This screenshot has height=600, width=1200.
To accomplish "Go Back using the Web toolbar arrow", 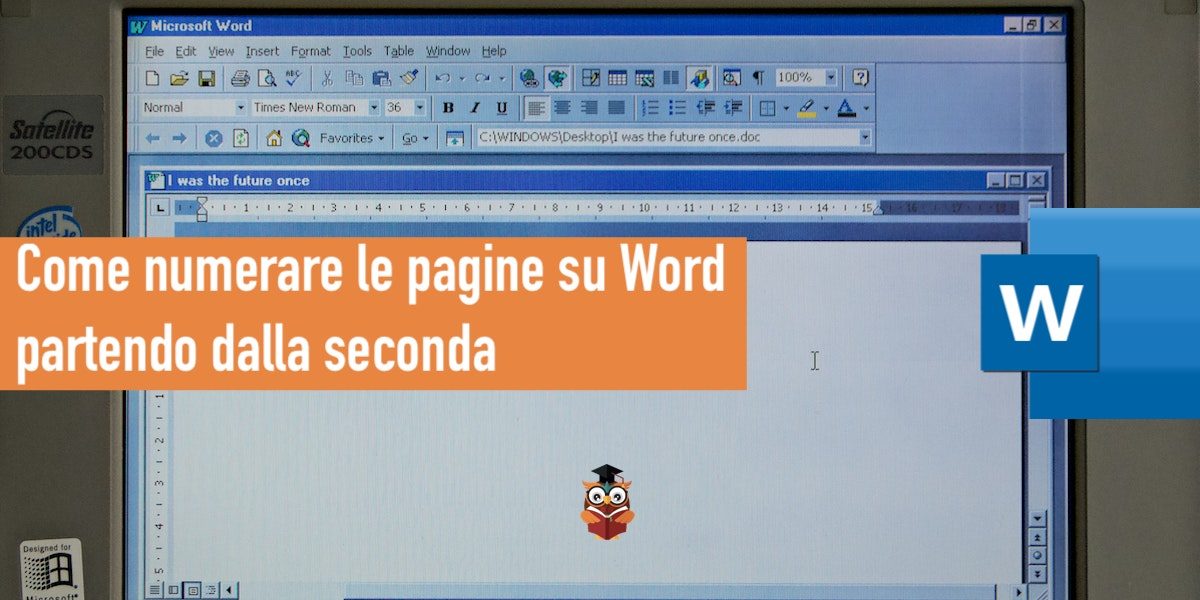I will (x=153, y=138).
